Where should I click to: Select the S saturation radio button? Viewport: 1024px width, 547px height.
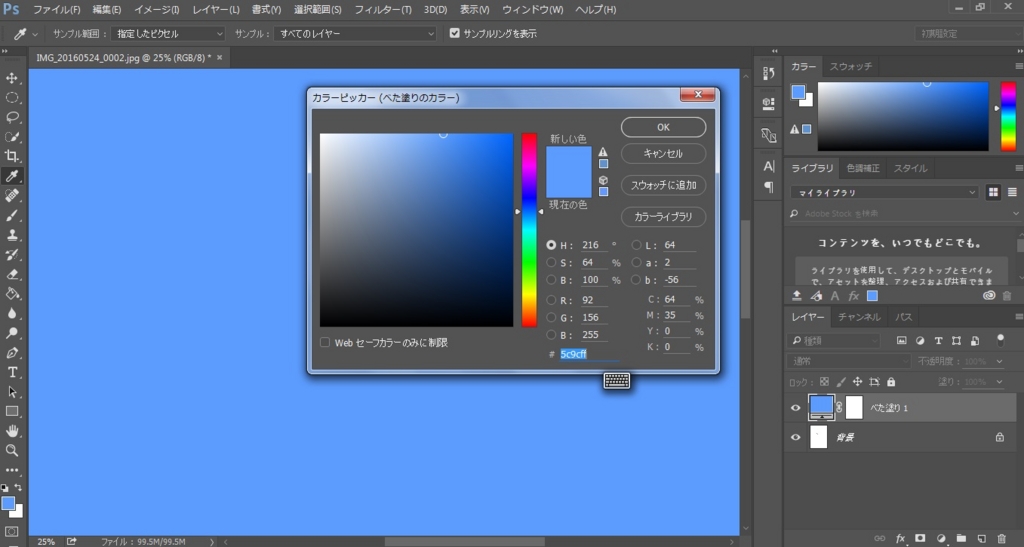pyautogui.click(x=551, y=262)
